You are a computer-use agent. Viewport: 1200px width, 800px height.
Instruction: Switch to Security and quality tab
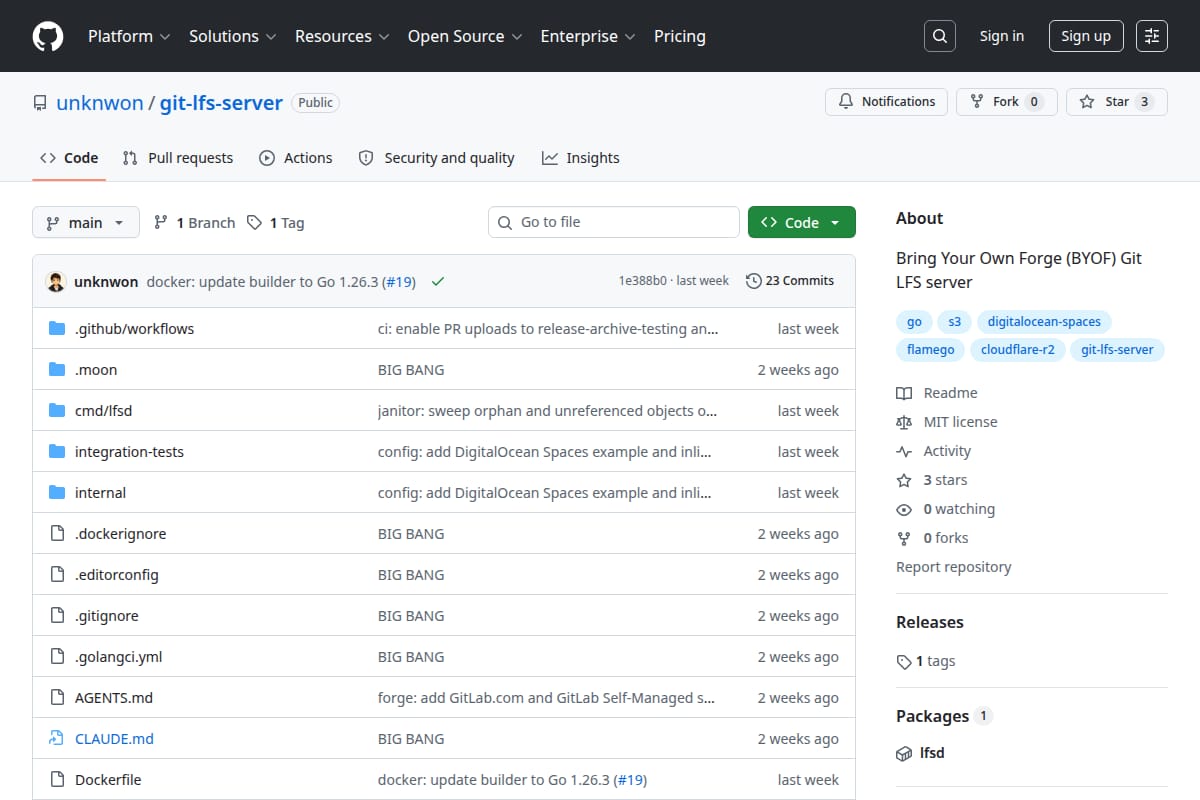437,158
